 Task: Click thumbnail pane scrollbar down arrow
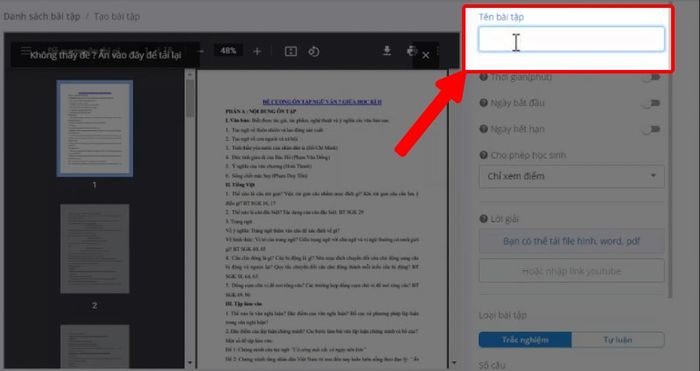click(190, 363)
